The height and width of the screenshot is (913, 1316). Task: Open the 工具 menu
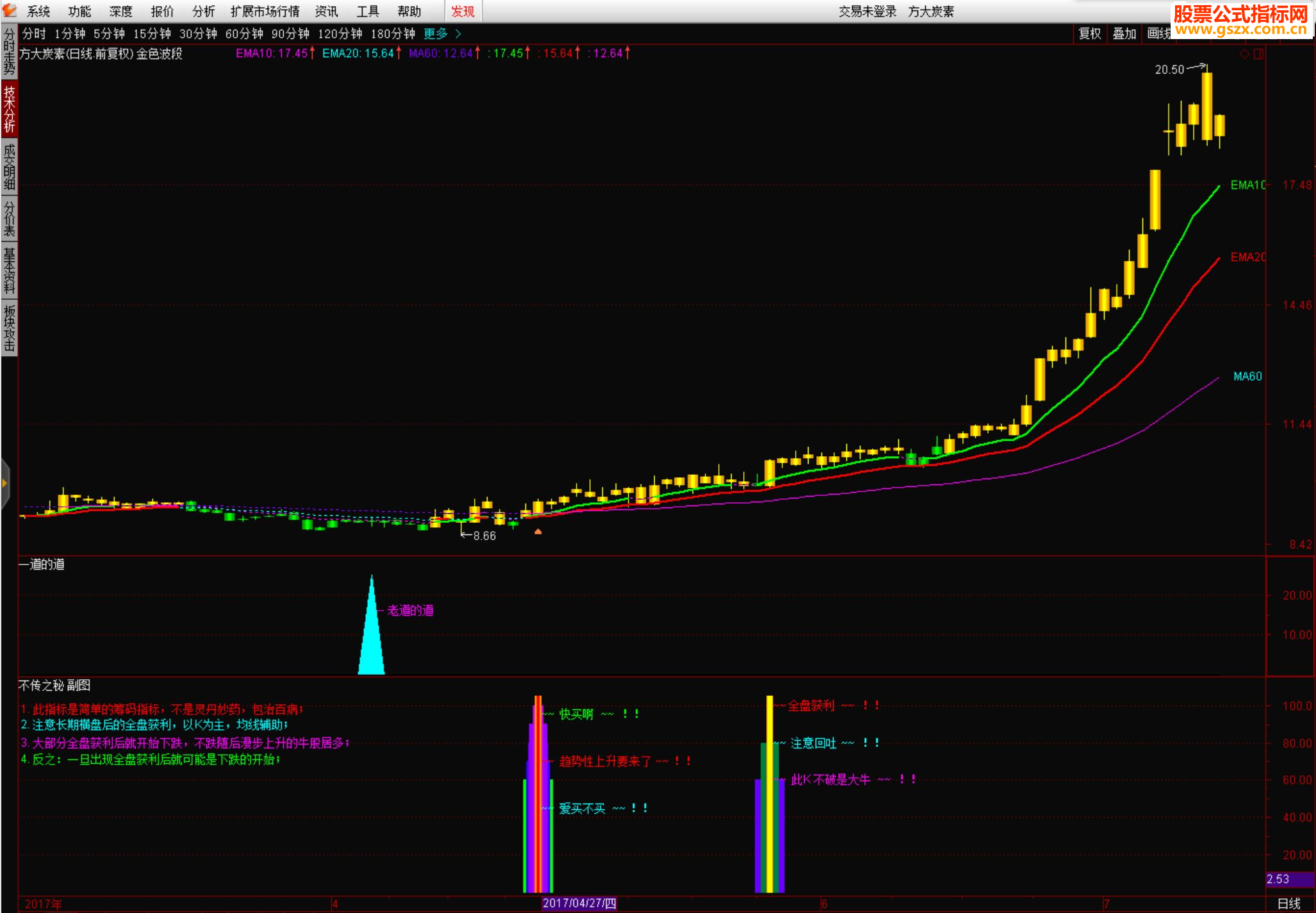(x=368, y=12)
